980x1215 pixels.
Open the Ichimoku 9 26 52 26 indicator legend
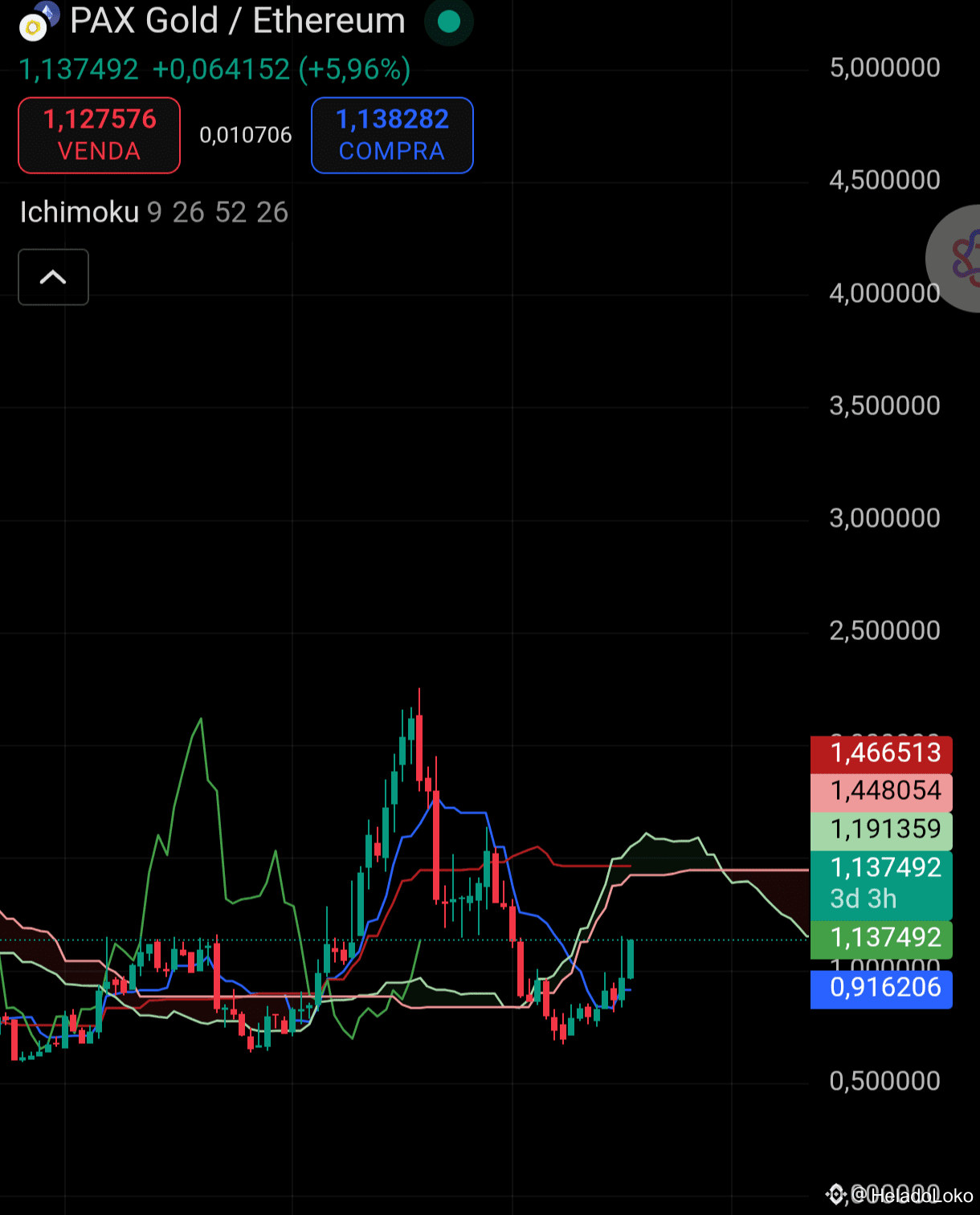[x=153, y=212]
